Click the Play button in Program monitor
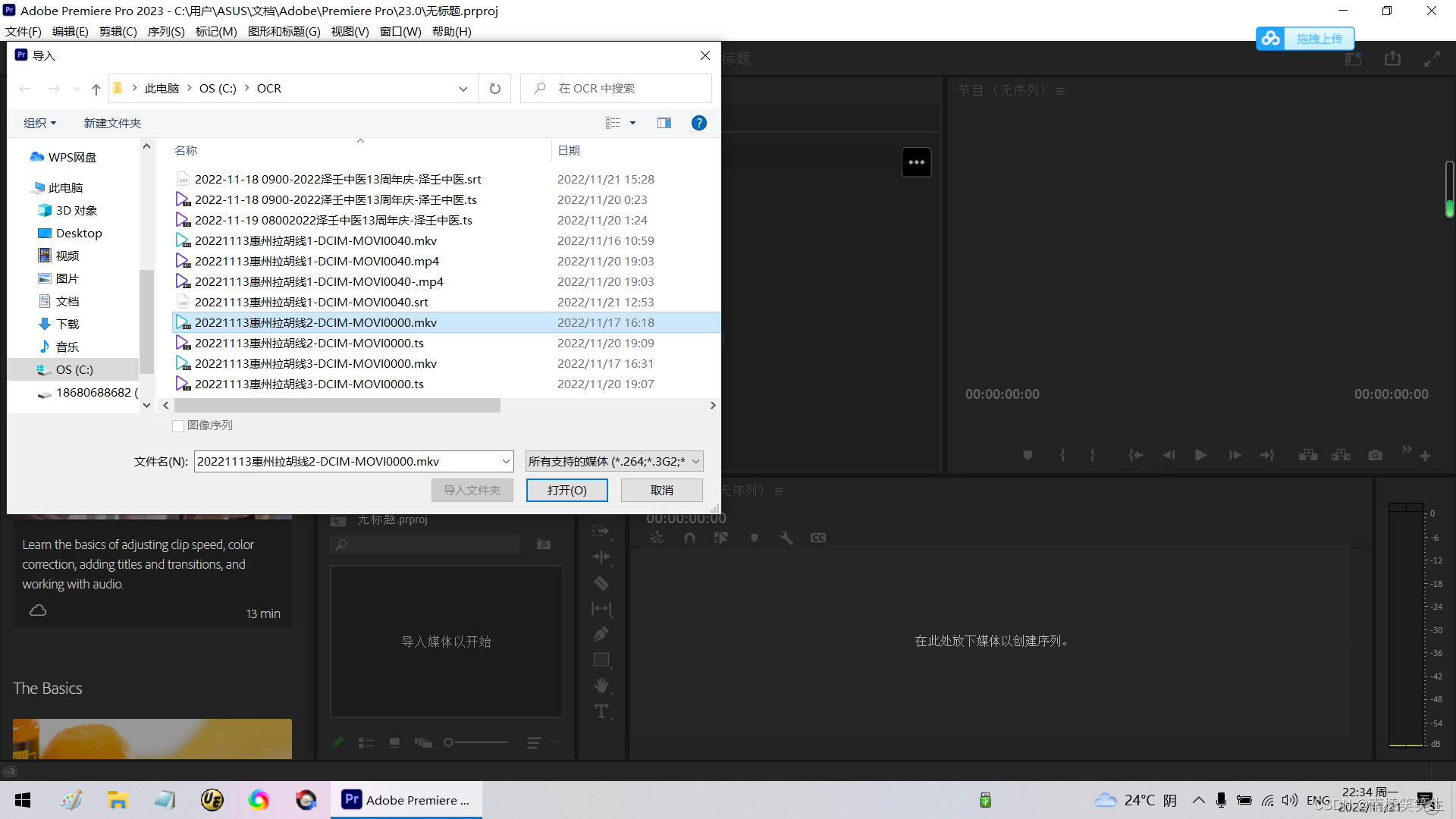The image size is (1456, 819). [1200, 455]
